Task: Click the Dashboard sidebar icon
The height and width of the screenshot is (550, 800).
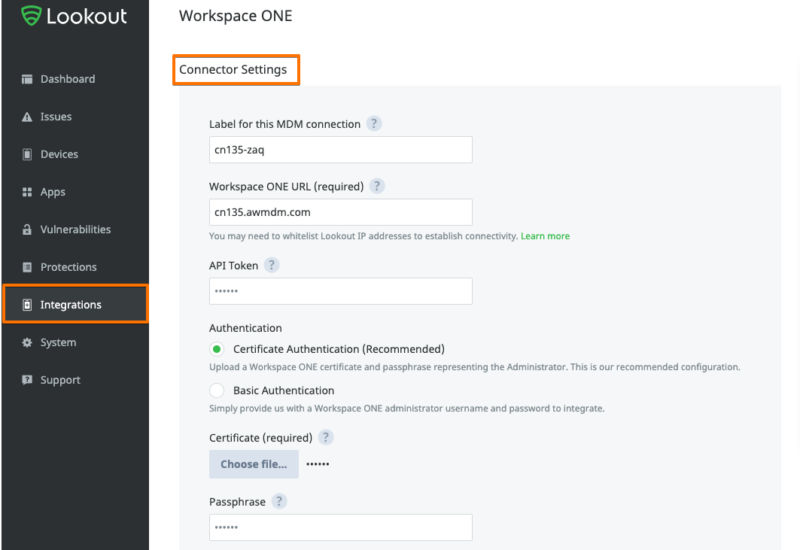Action: (27, 79)
